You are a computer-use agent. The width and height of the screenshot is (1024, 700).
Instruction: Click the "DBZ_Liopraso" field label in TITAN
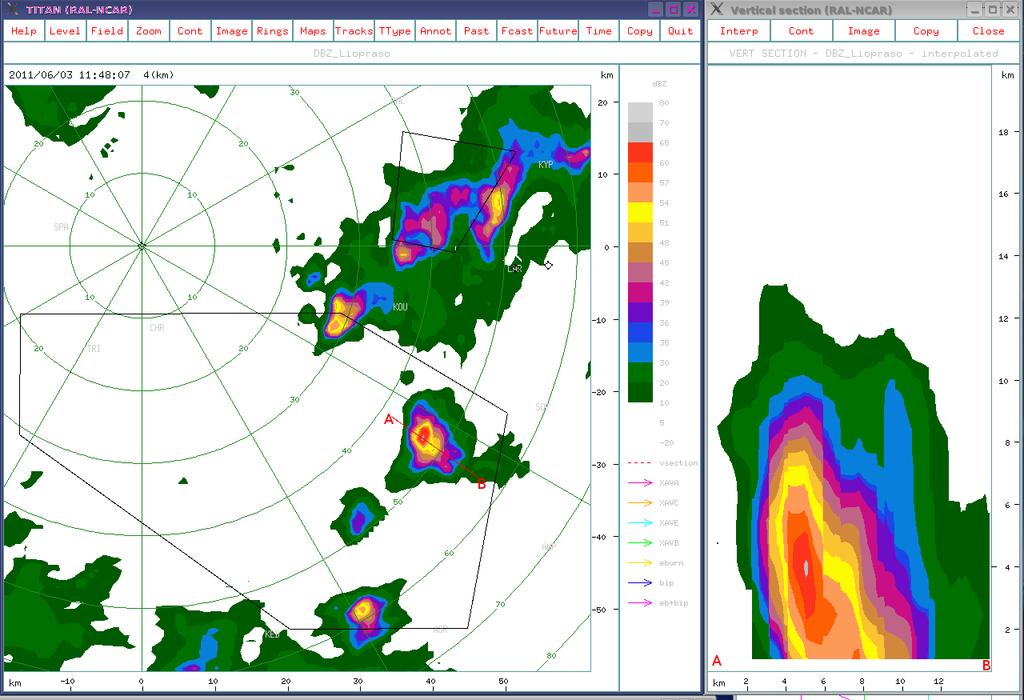pos(352,54)
